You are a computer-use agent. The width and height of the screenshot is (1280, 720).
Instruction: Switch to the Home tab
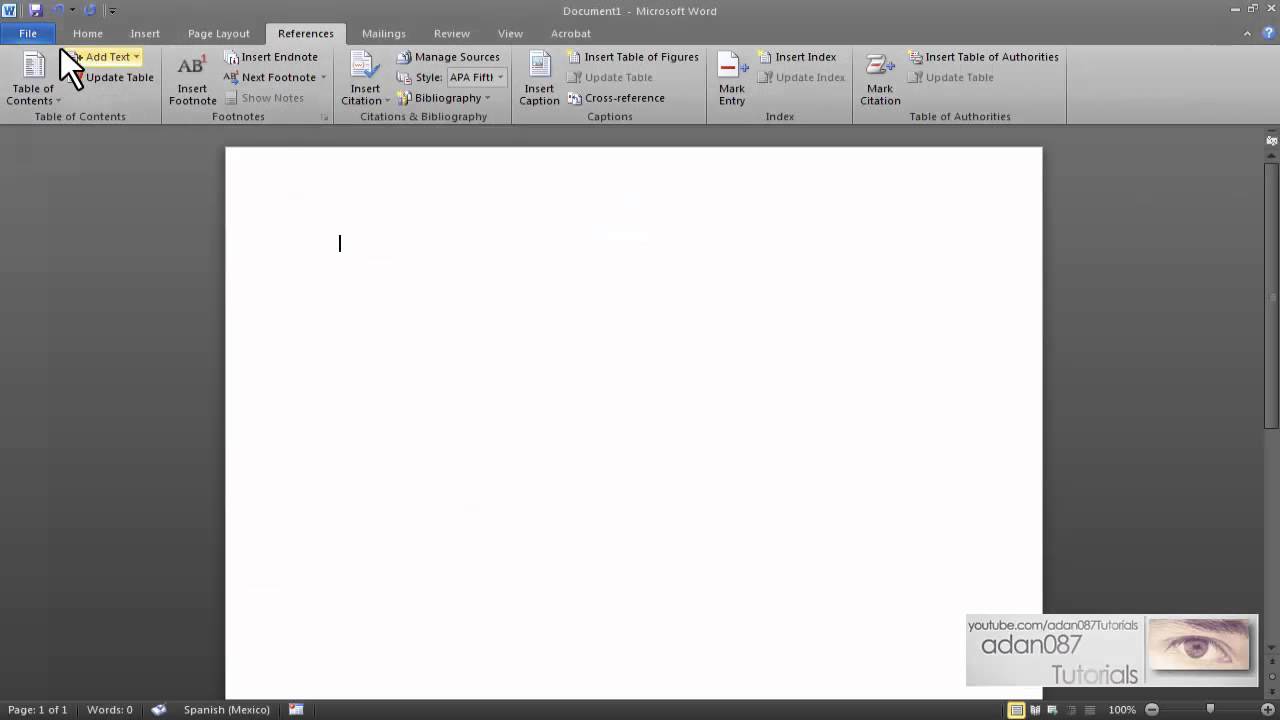(88, 33)
